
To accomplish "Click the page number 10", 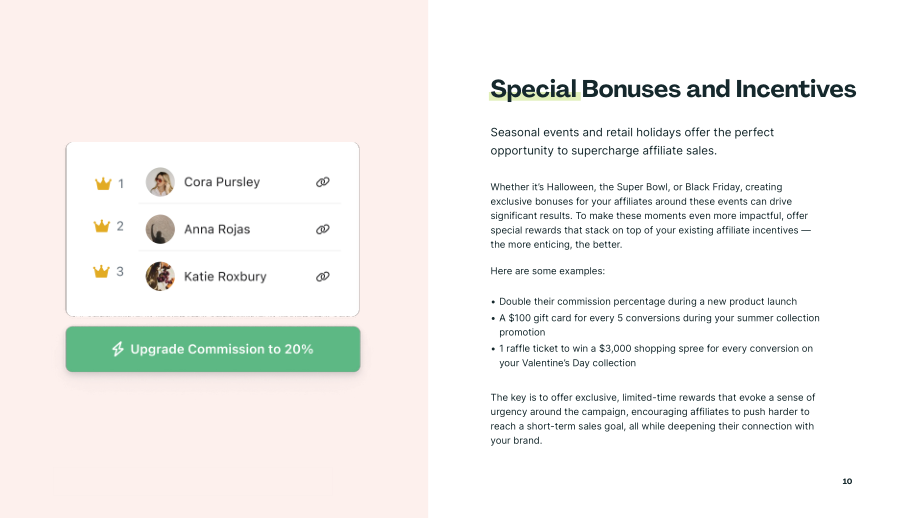I will [847, 481].
